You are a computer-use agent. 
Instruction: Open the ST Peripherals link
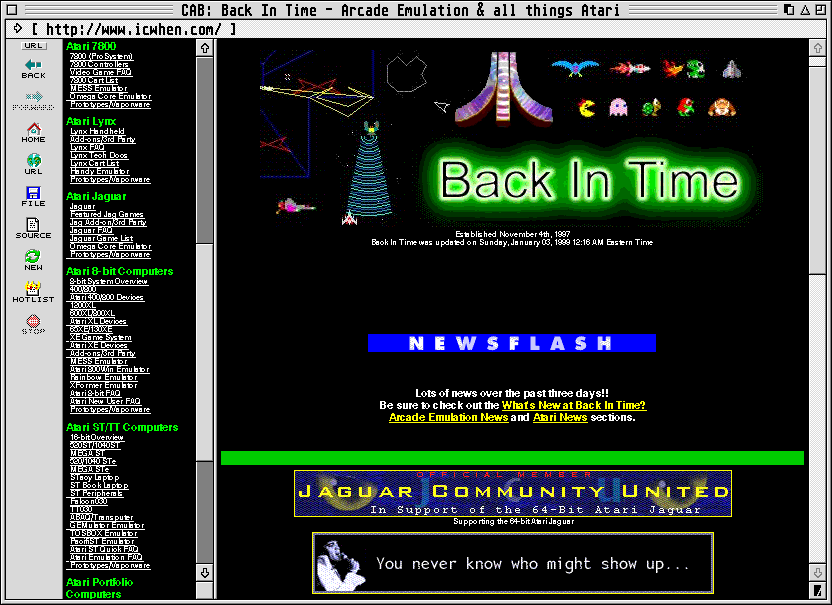pyautogui.click(x=97, y=493)
